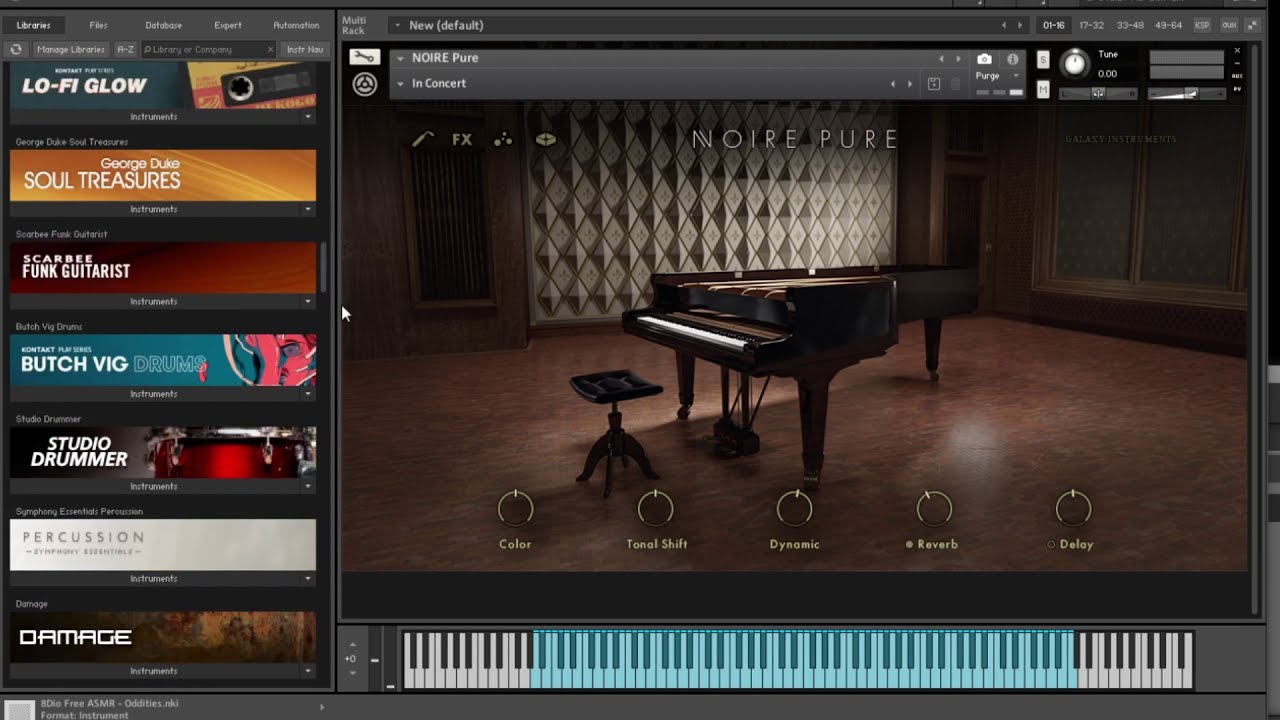Screen dimensions: 1280x720
Task: Click the save snapshot disk icon
Action: click(933, 84)
